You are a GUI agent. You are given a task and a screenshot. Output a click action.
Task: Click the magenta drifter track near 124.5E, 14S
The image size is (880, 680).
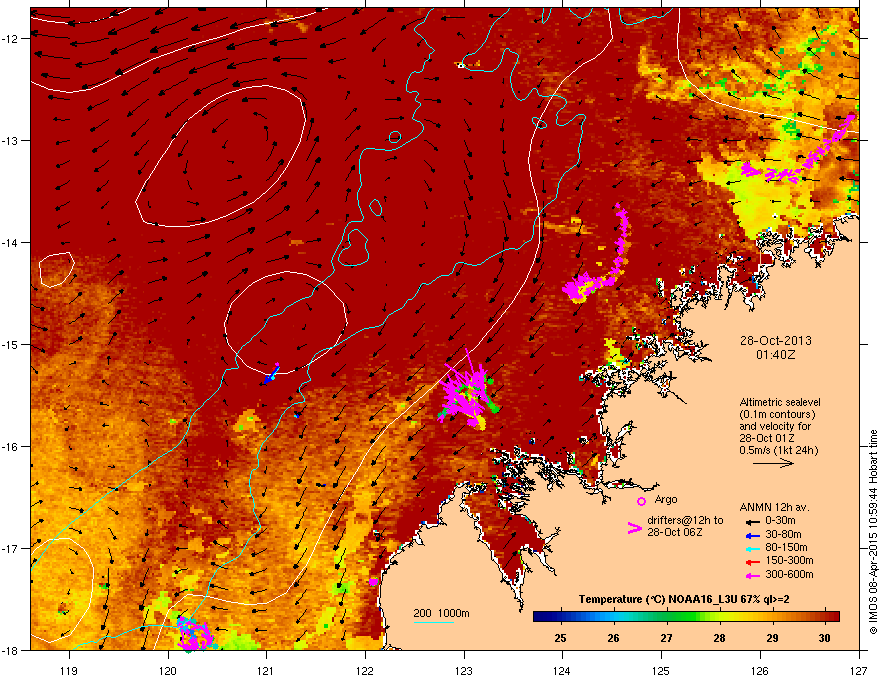click(x=598, y=255)
